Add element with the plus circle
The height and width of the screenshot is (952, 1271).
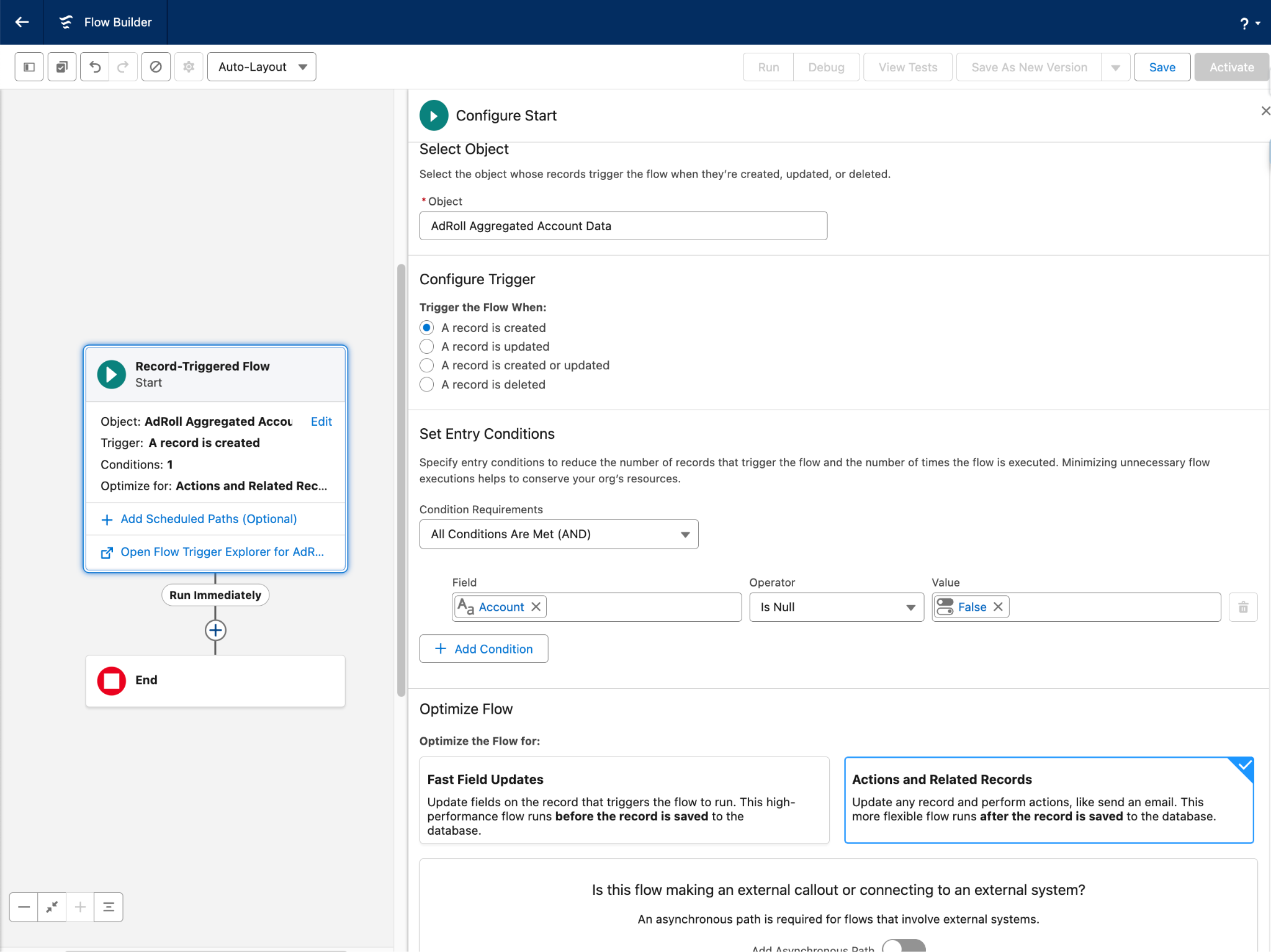[x=215, y=631]
